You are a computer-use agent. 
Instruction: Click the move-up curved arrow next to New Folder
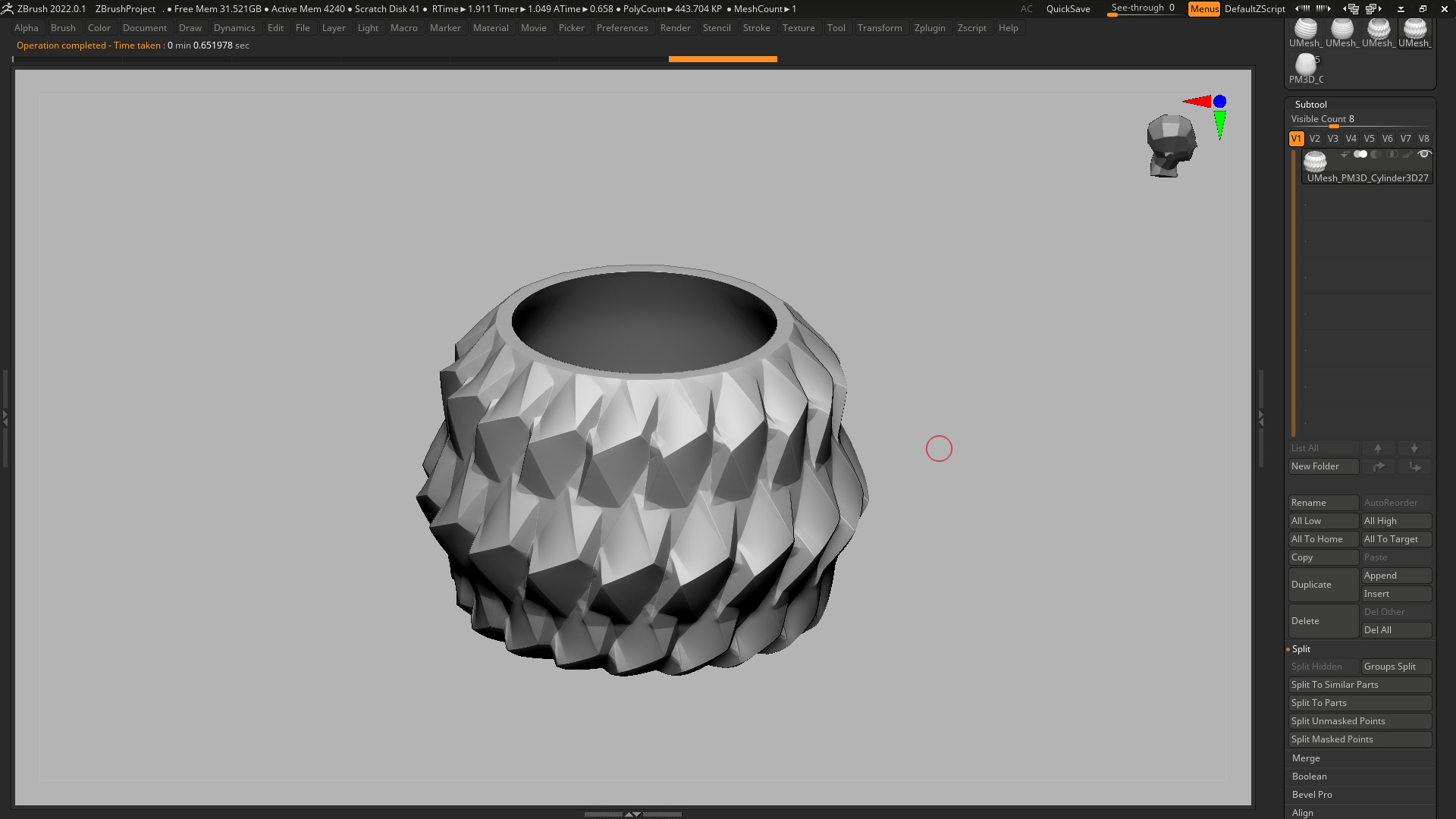pyautogui.click(x=1378, y=466)
